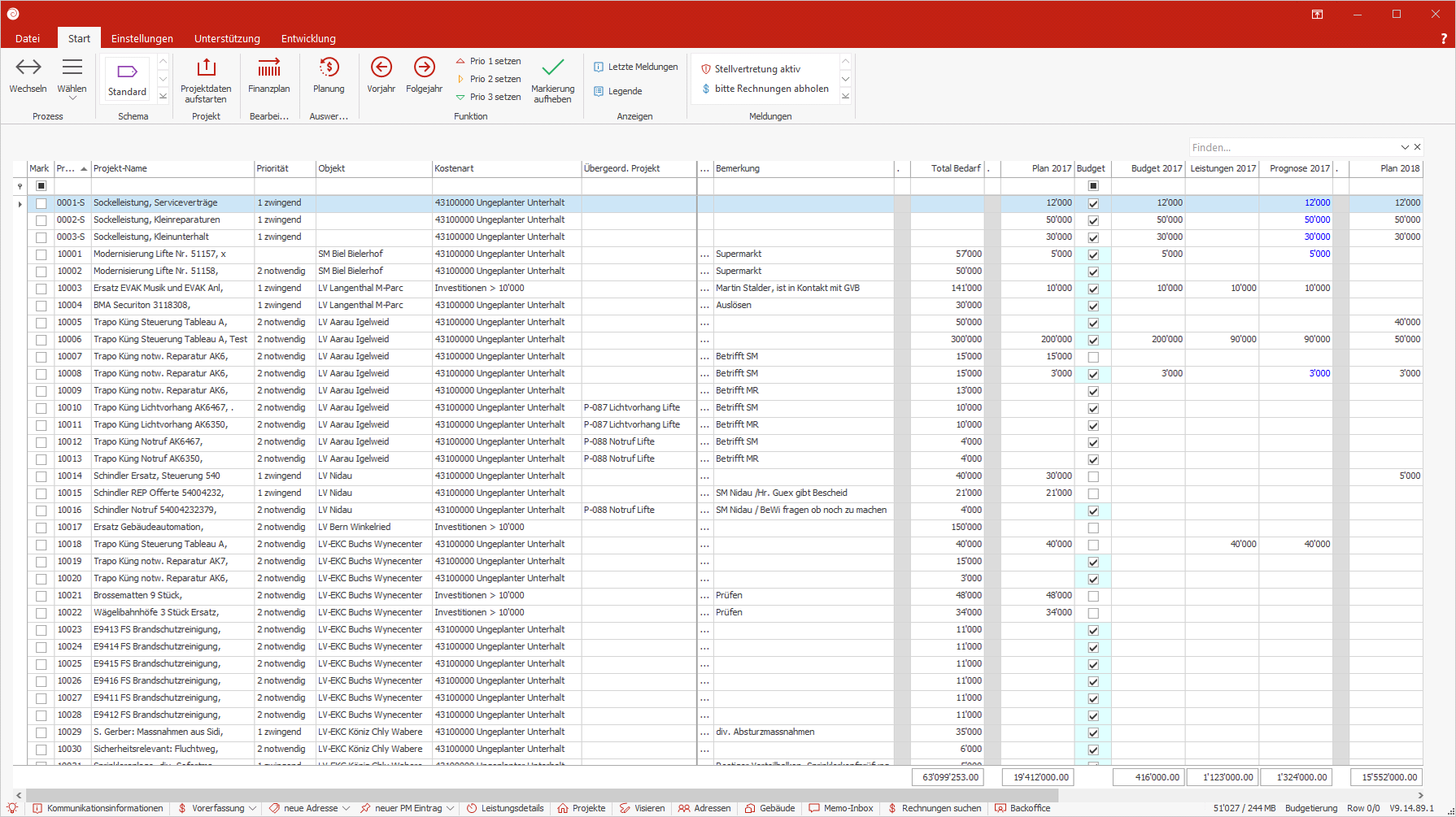The width and height of the screenshot is (1456, 817).
Task: Show the Legende
Action: (x=617, y=91)
